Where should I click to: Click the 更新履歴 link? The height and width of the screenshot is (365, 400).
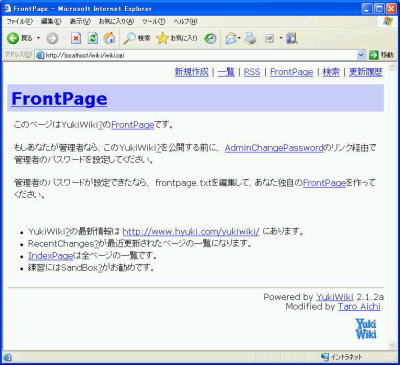pyautogui.click(x=366, y=72)
